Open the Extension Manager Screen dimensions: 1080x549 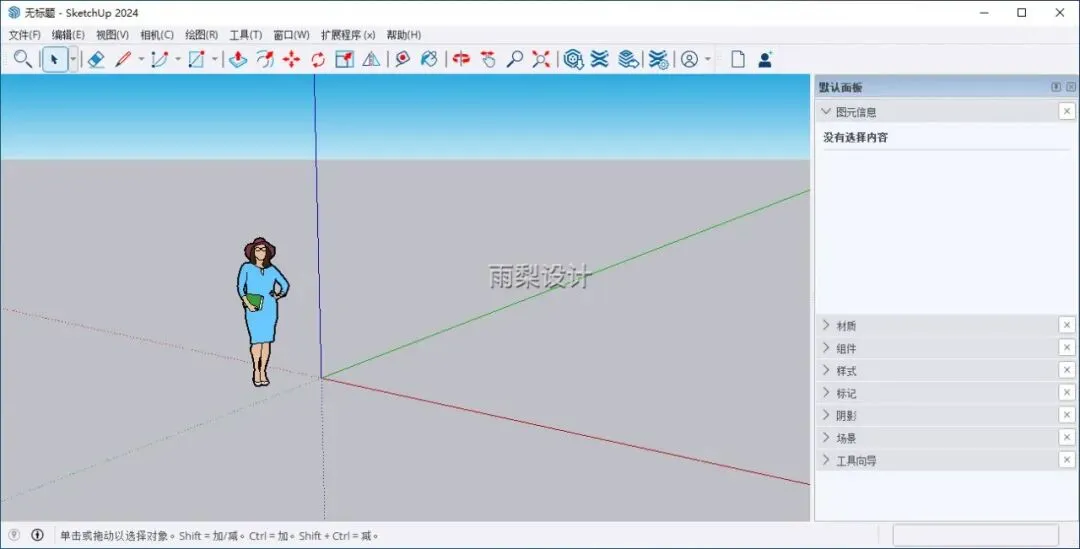[658, 59]
